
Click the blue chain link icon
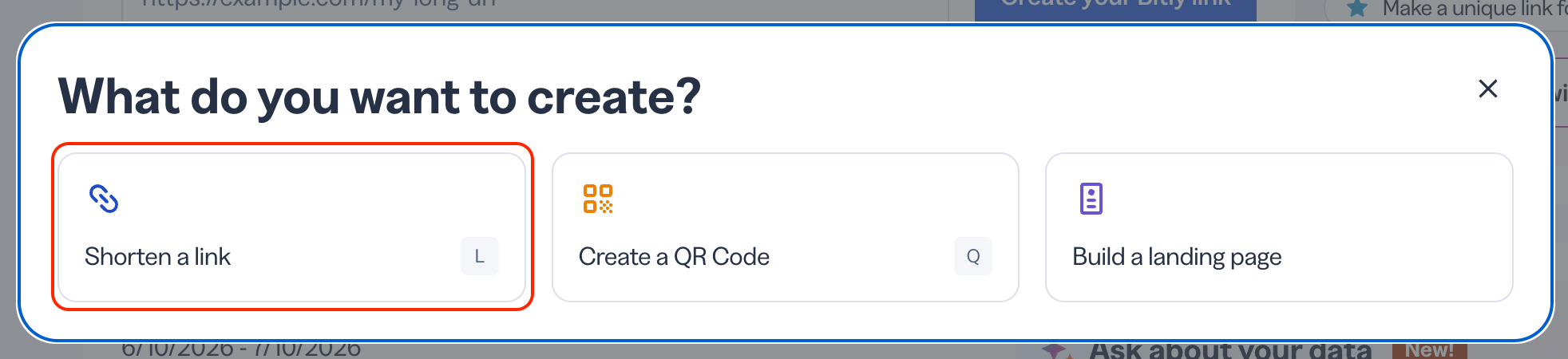point(104,199)
